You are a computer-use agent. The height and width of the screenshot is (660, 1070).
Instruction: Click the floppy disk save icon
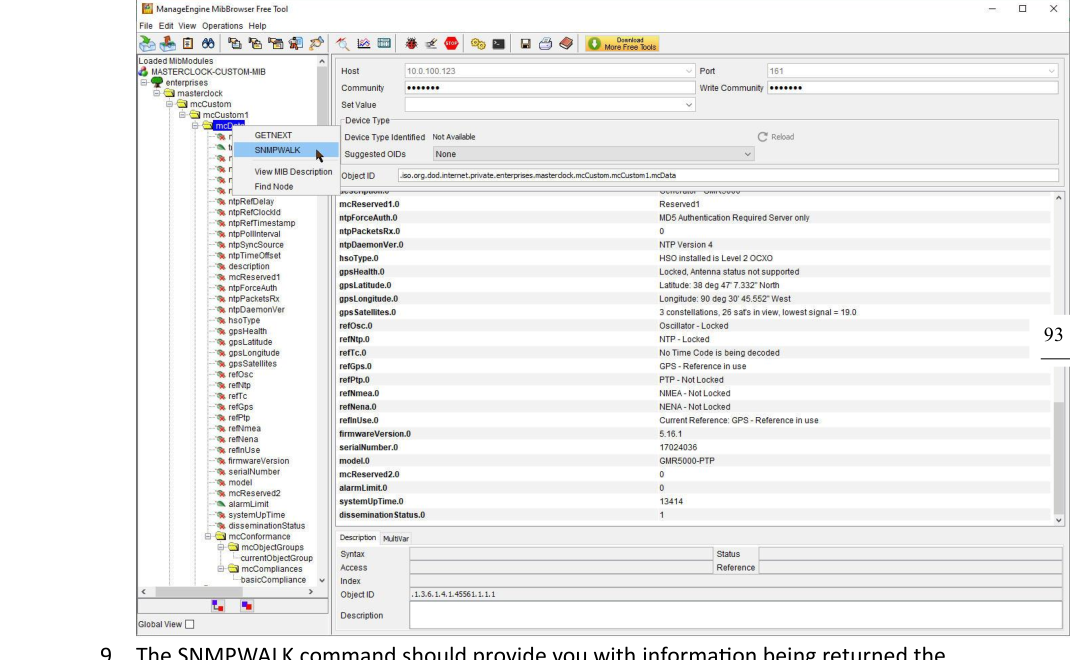(525, 44)
